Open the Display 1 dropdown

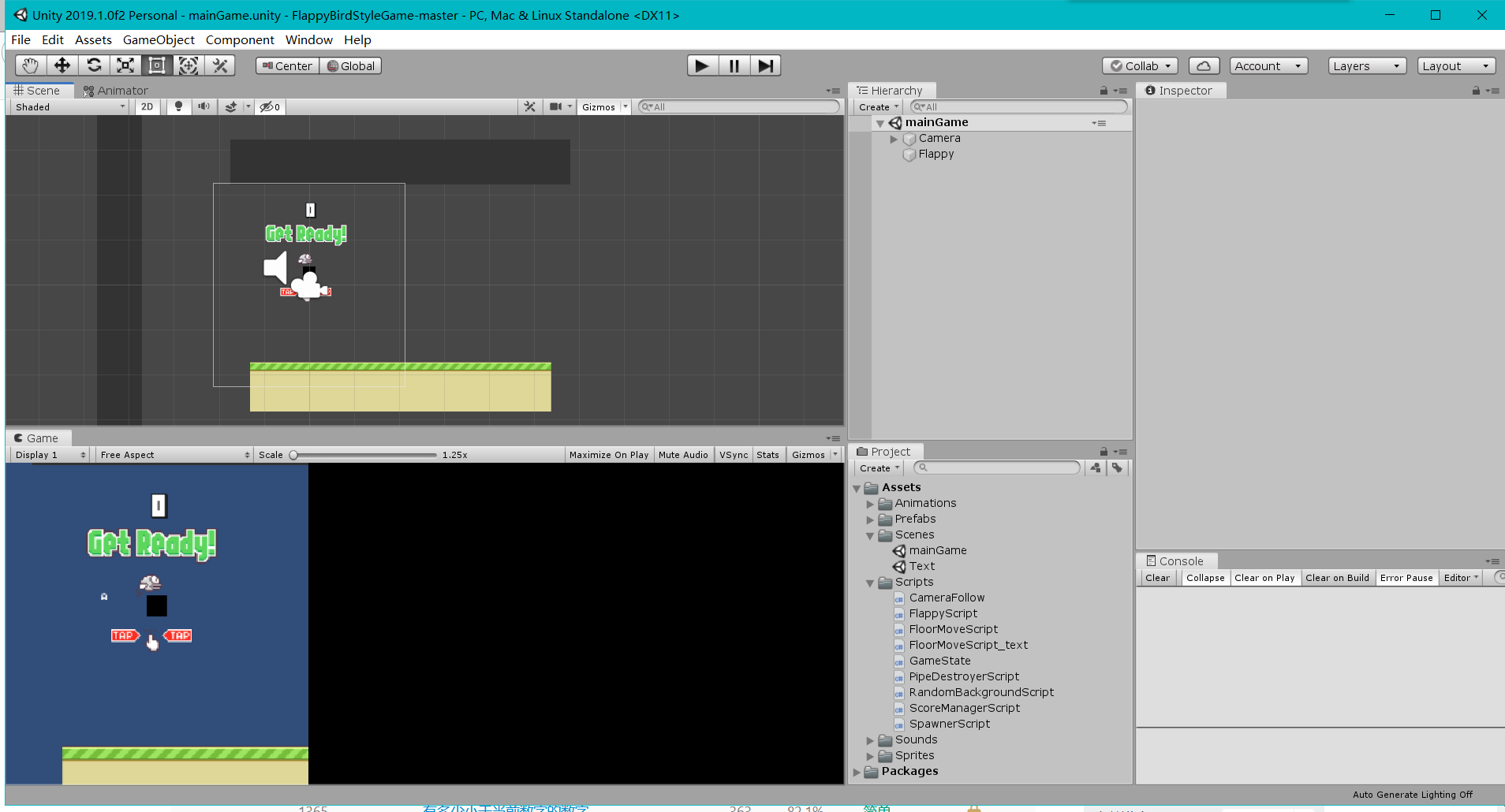50,455
